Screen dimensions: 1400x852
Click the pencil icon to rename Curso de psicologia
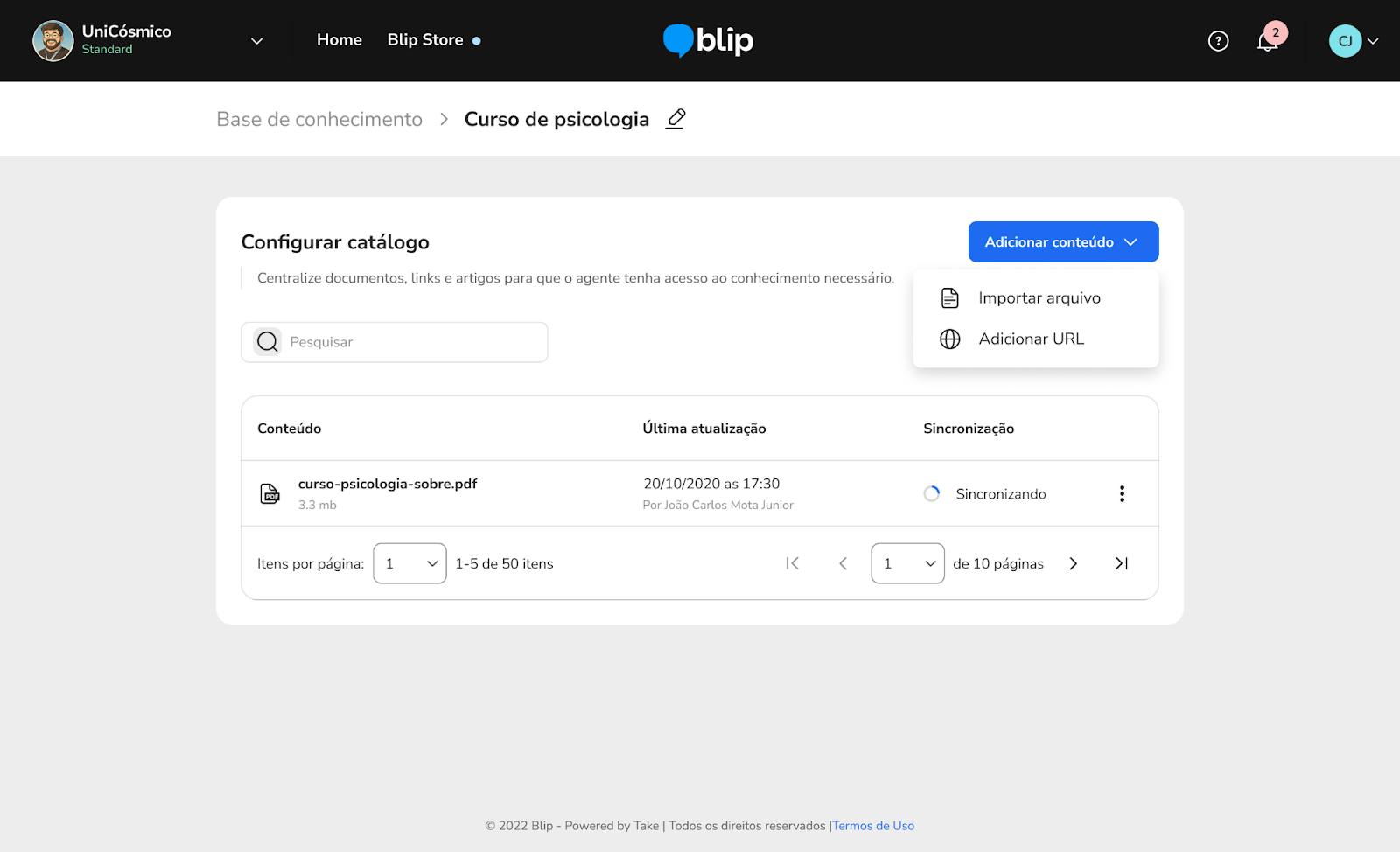click(x=675, y=119)
